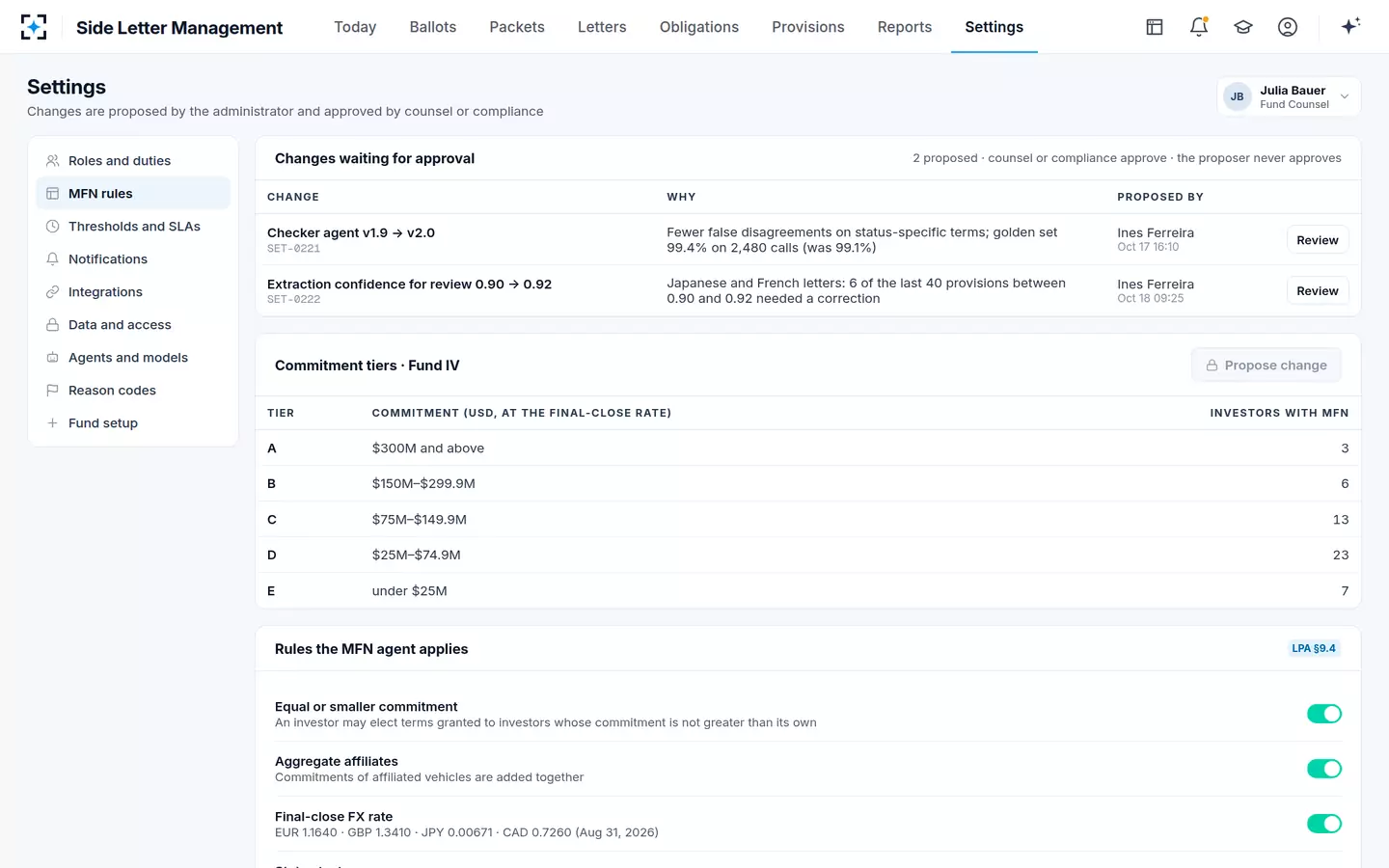Open the notifications bell in the header
Image resolution: width=1389 pixels, height=868 pixels.
click(x=1199, y=27)
